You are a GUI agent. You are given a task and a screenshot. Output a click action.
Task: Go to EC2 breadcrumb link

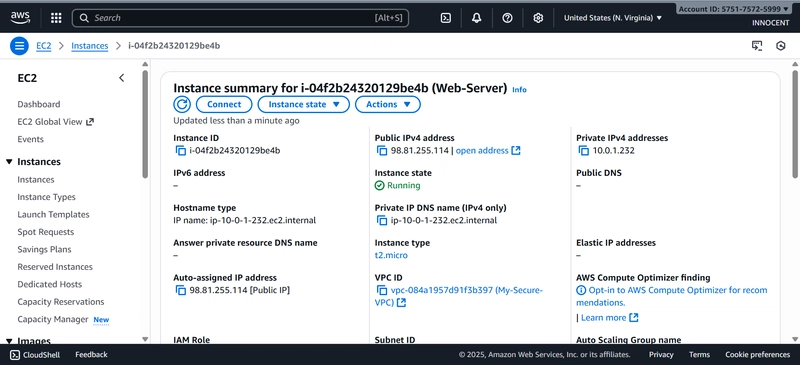coord(43,46)
